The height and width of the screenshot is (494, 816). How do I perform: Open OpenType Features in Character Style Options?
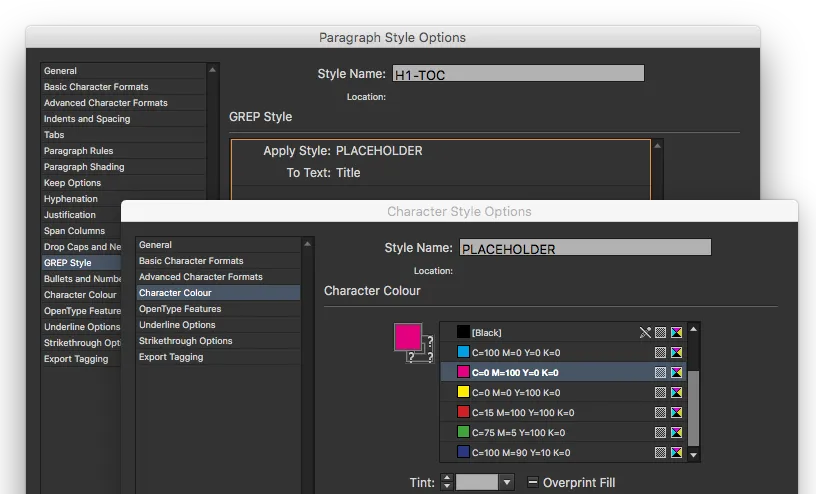pyautogui.click(x=218, y=309)
